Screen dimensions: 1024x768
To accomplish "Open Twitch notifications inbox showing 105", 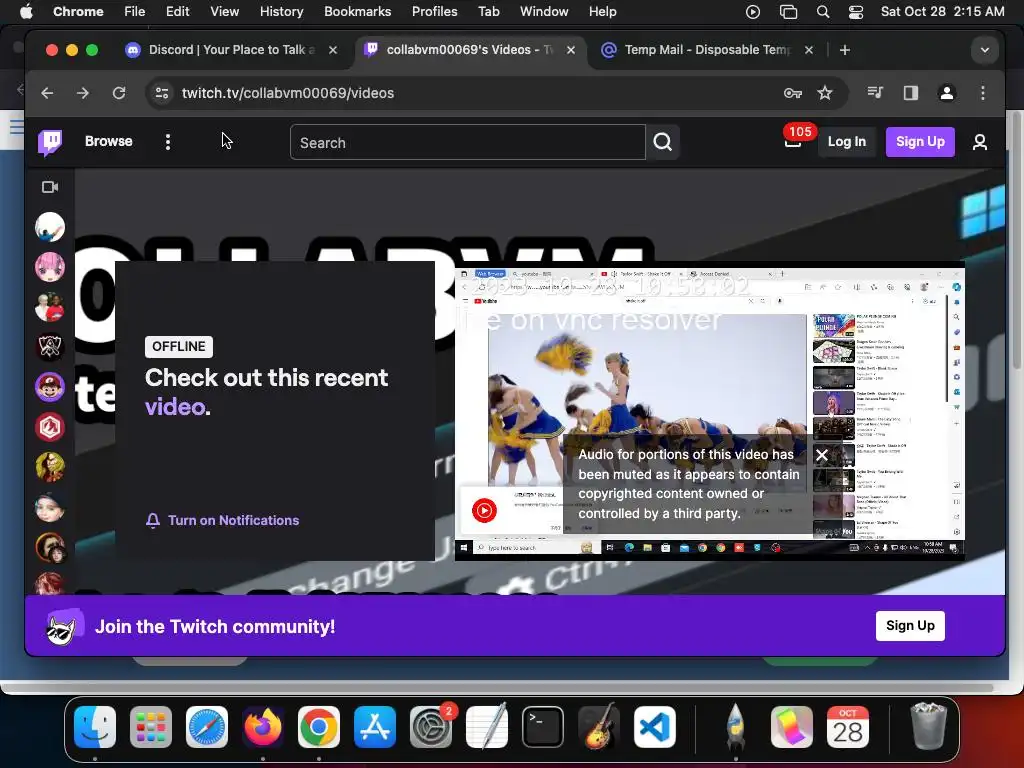I will (x=793, y=141).
